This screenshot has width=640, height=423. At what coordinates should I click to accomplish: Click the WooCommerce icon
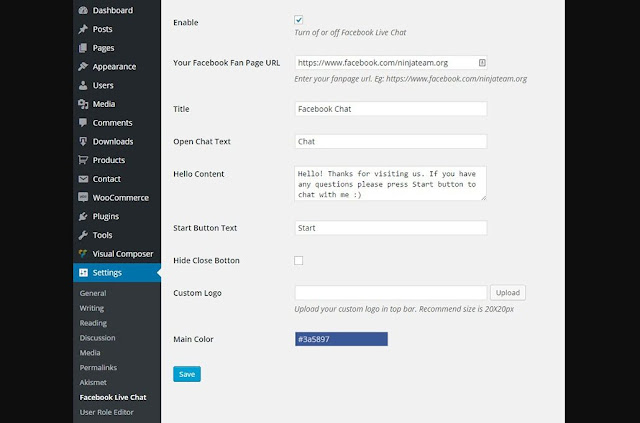point(83,197)
